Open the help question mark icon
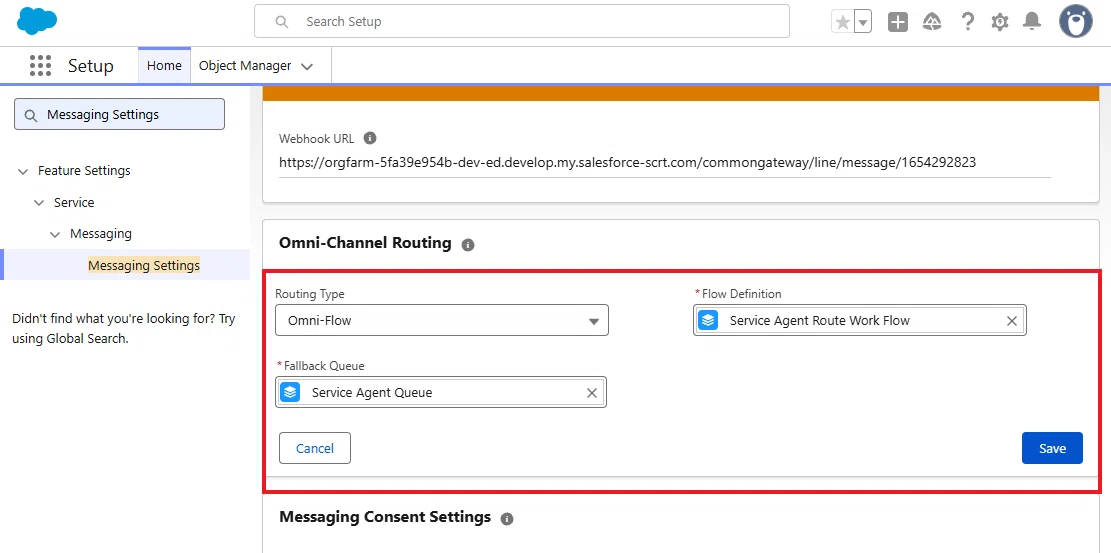Viewport: 1111px width, 553px height. (967, 22)
